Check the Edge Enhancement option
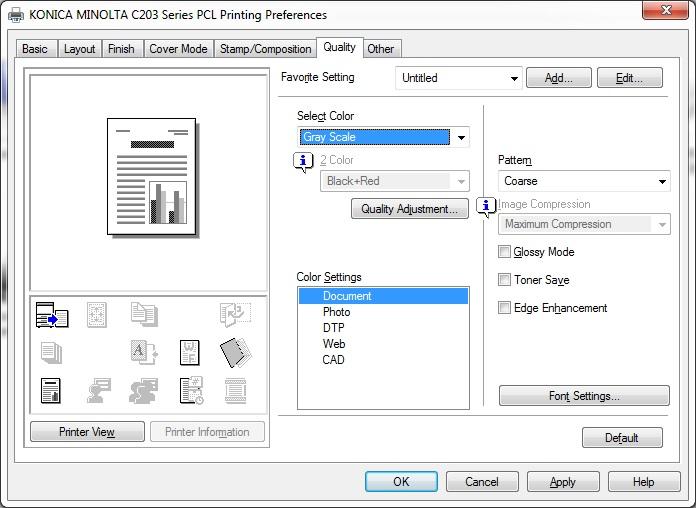696x508 pixels. (504, 308)
